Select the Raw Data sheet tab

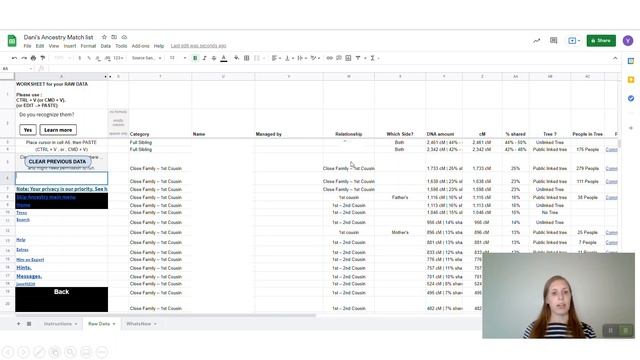(101, 324)
